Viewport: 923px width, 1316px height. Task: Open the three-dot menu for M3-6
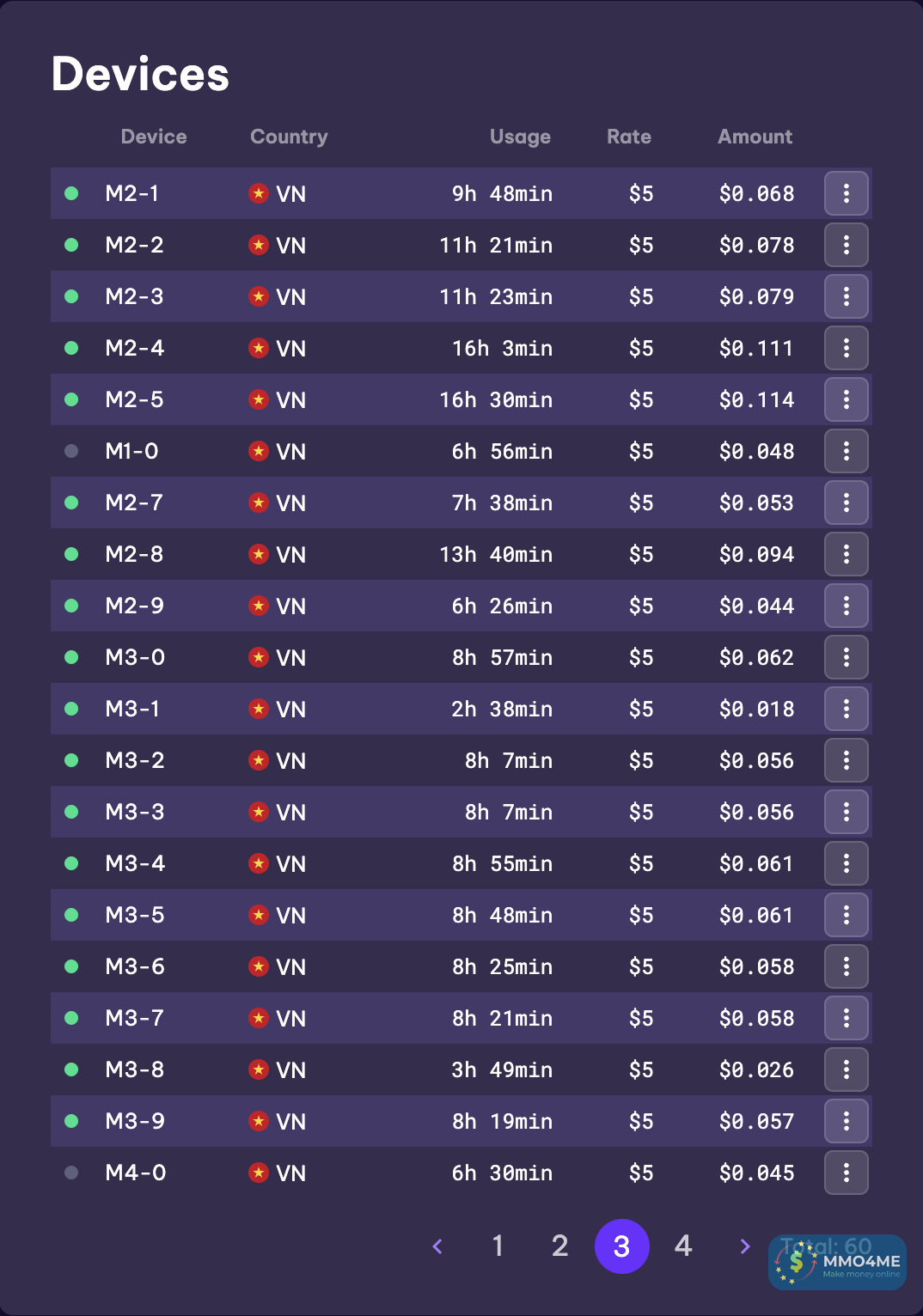click(846, 966)
